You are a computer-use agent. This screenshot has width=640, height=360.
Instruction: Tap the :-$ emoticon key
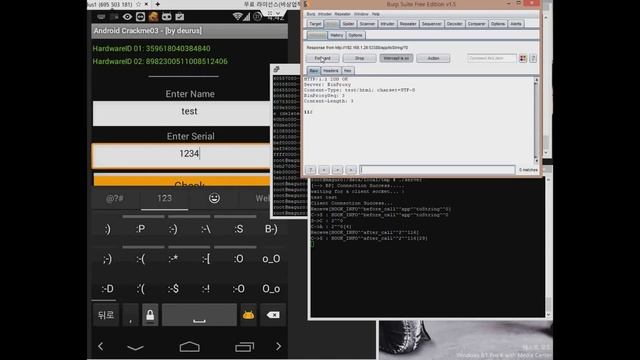coord(173,289)
